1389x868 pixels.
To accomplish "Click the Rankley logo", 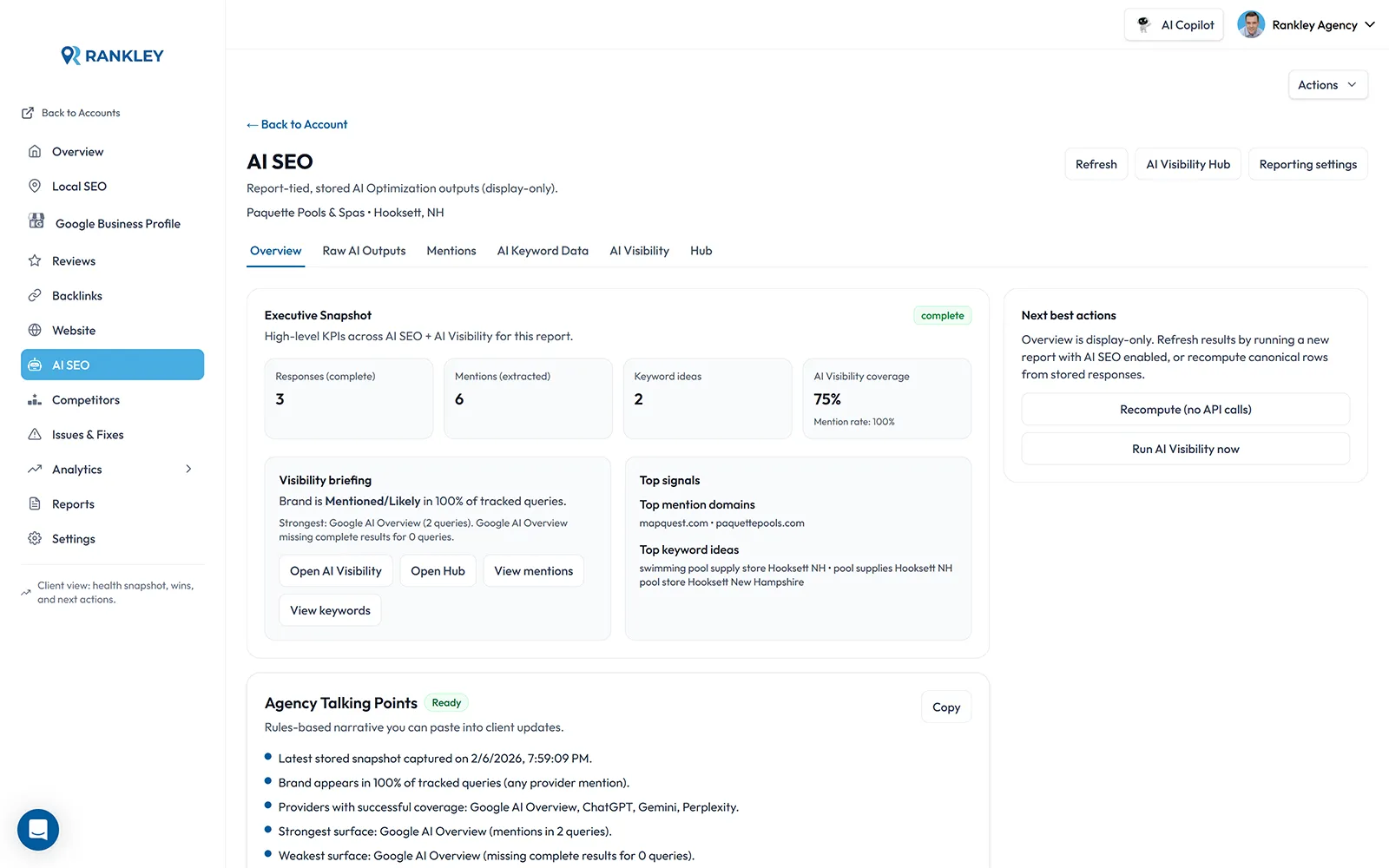I will [x=111, y=55].
